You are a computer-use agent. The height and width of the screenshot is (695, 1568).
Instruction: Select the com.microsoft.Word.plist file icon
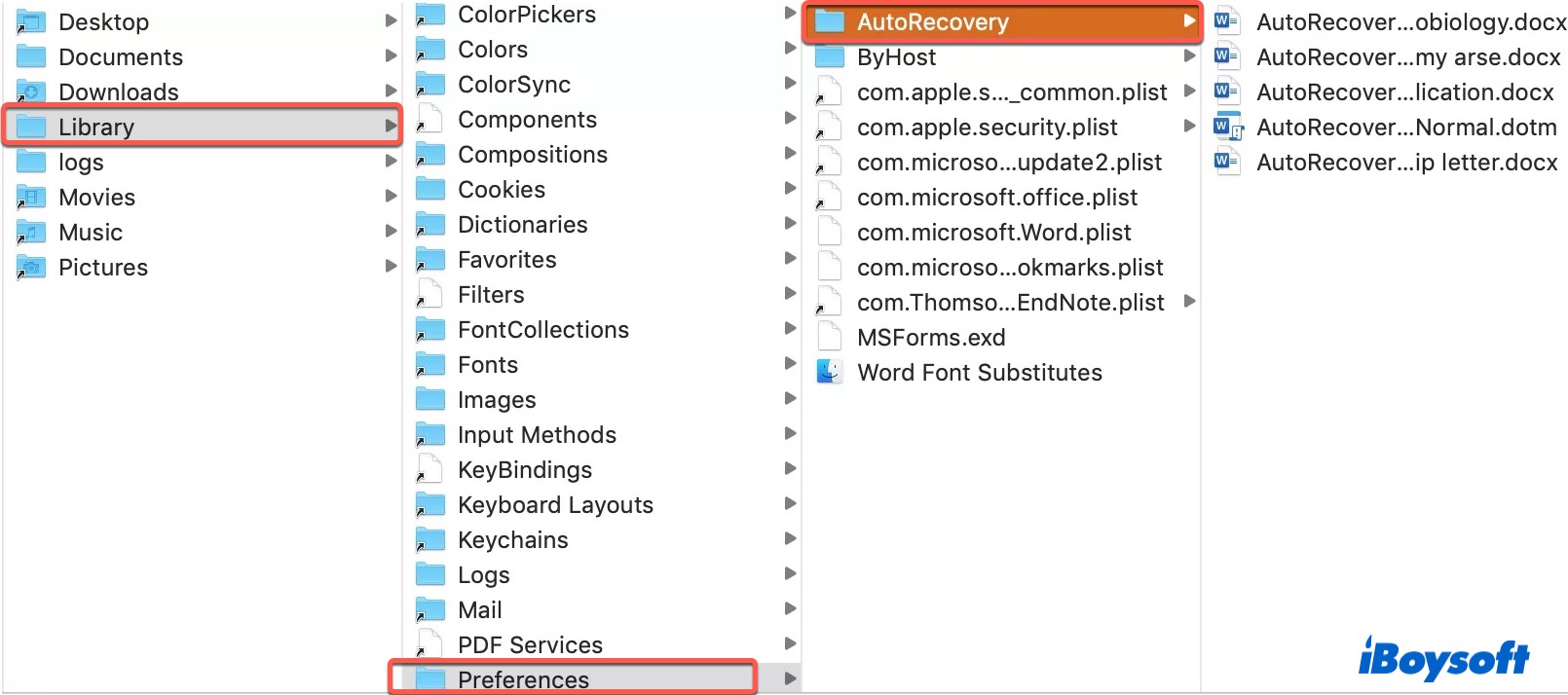click(x=829, y=232)
